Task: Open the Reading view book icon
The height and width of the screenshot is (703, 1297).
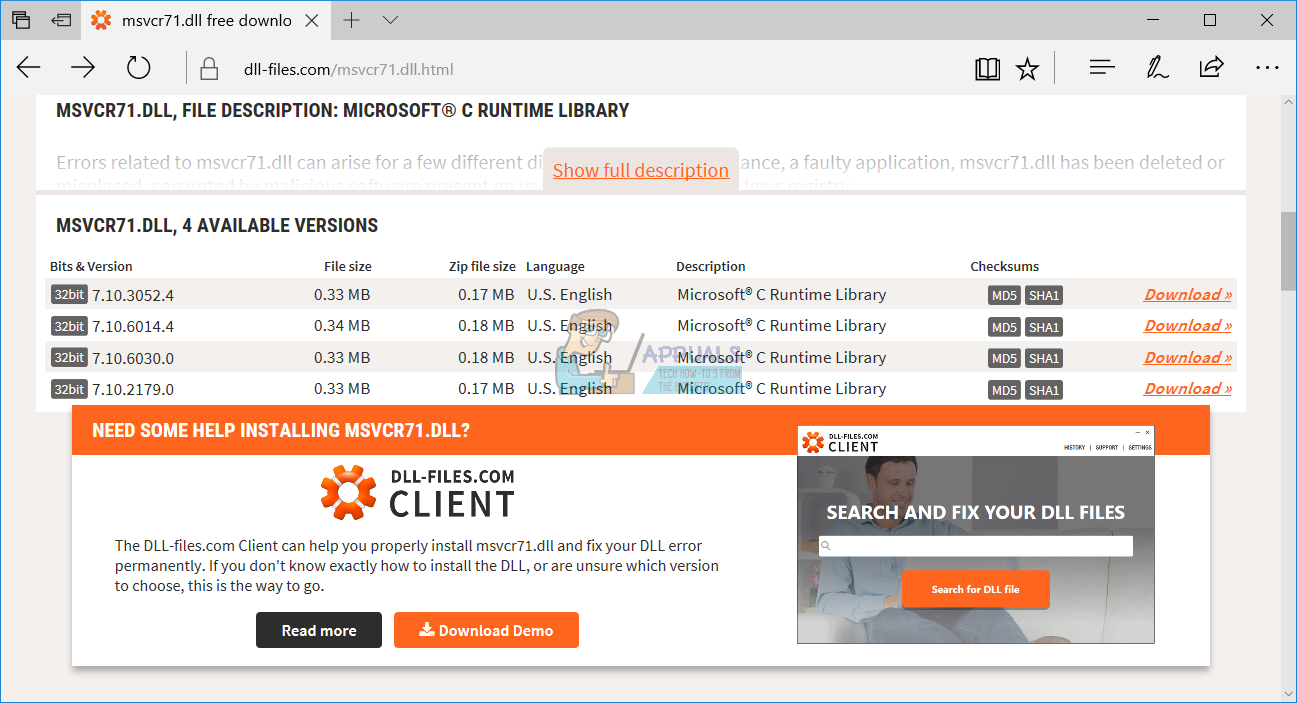Action: tap(987, 68)
